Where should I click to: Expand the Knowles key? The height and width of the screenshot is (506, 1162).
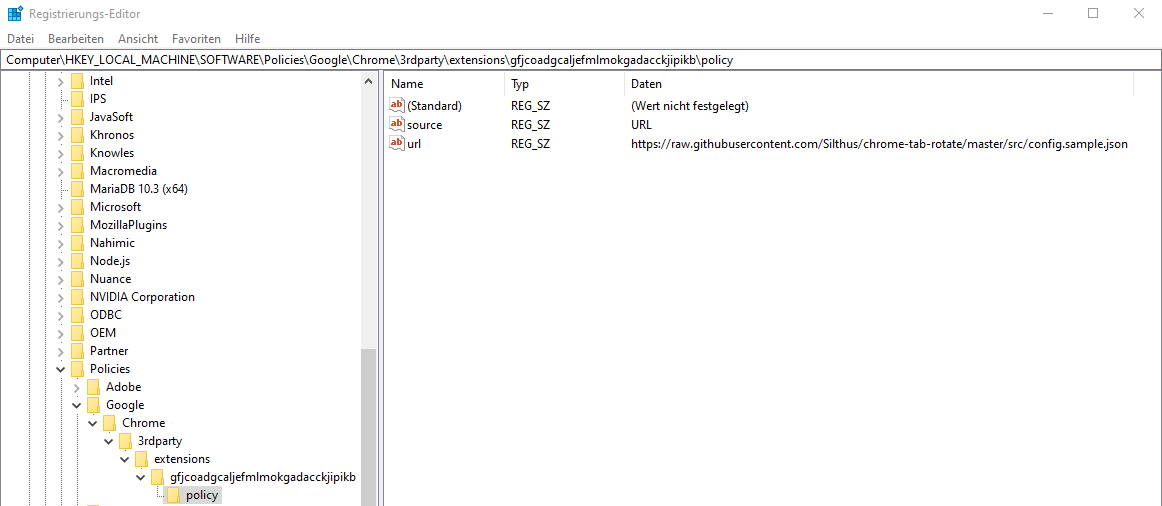(x=61, y=153)
